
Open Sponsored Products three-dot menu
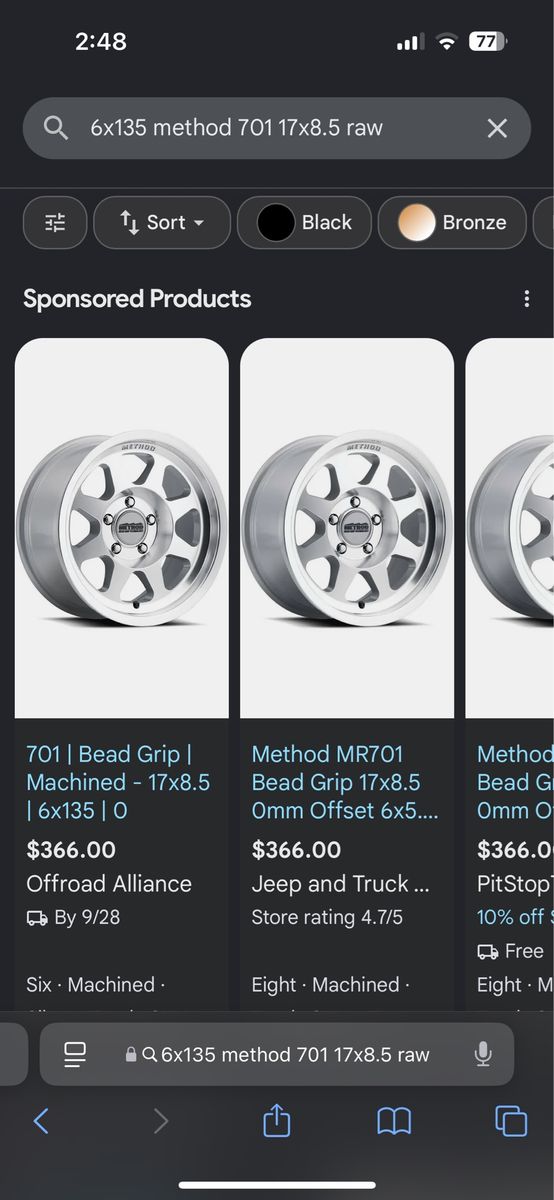pos(527,299)
